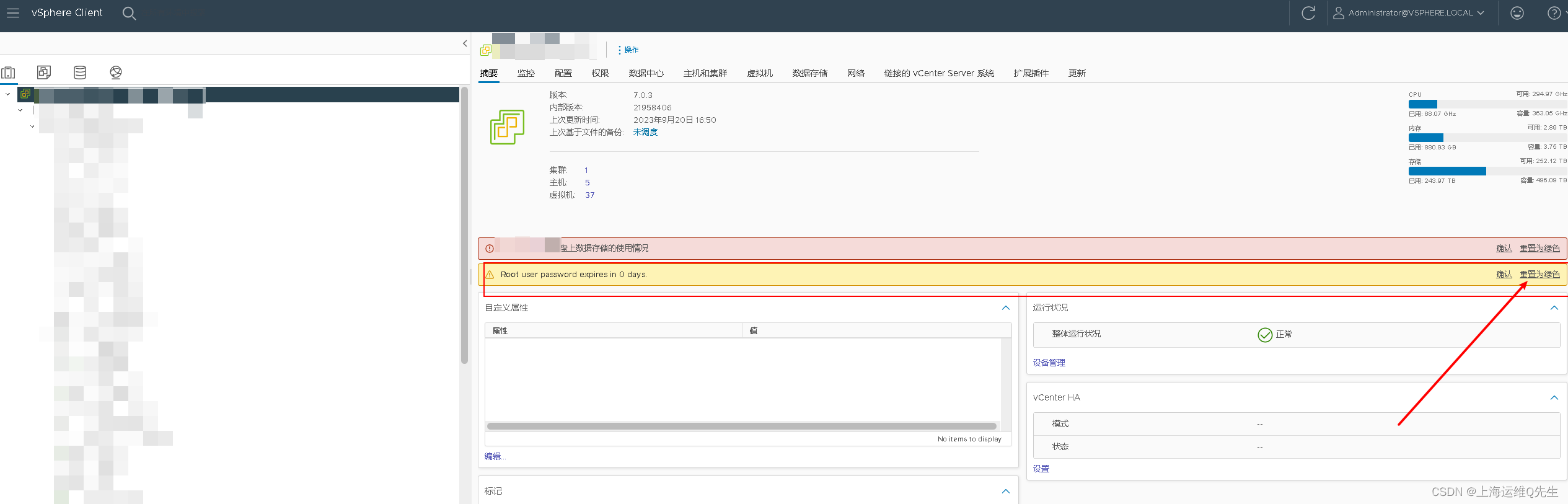The width and height of the screenshot is (1568, 504).
Task: Open the hamburger navigation menu
Action: click(x=13, y=13)
